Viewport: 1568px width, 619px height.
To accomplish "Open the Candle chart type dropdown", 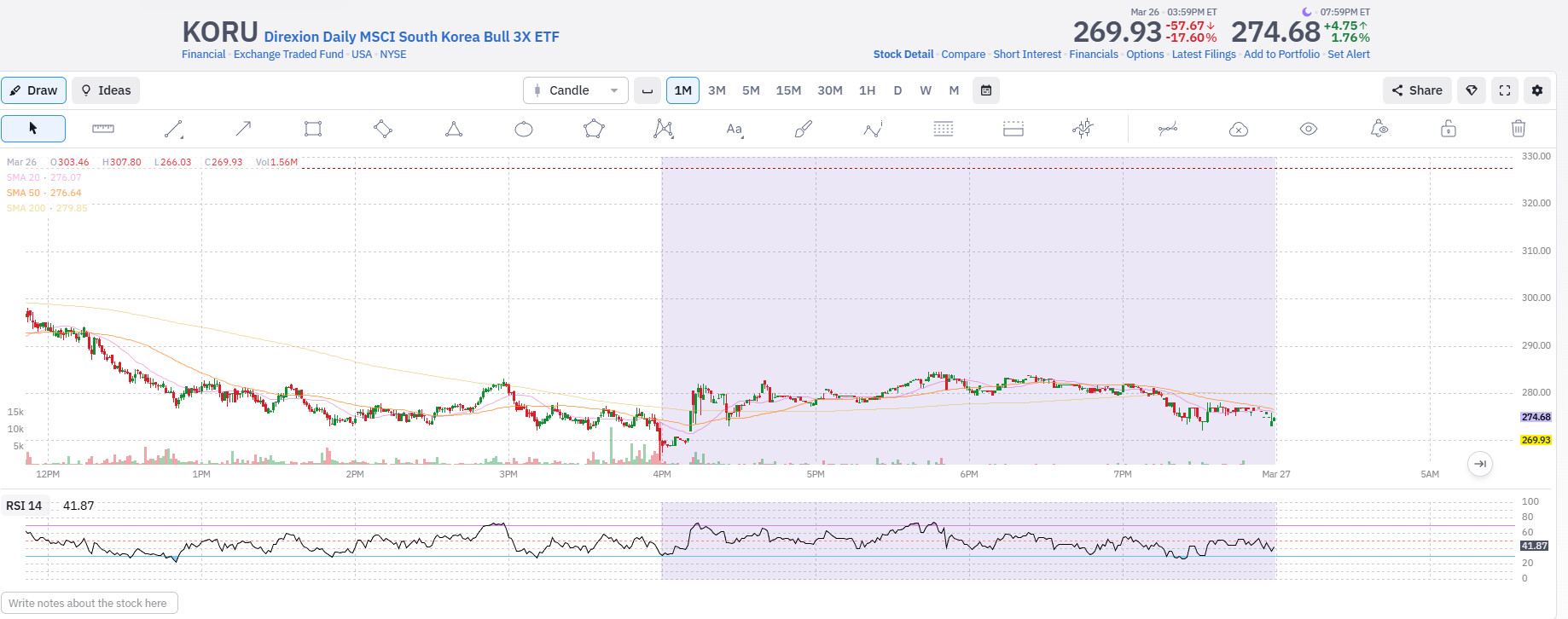I will coord(576,90).
